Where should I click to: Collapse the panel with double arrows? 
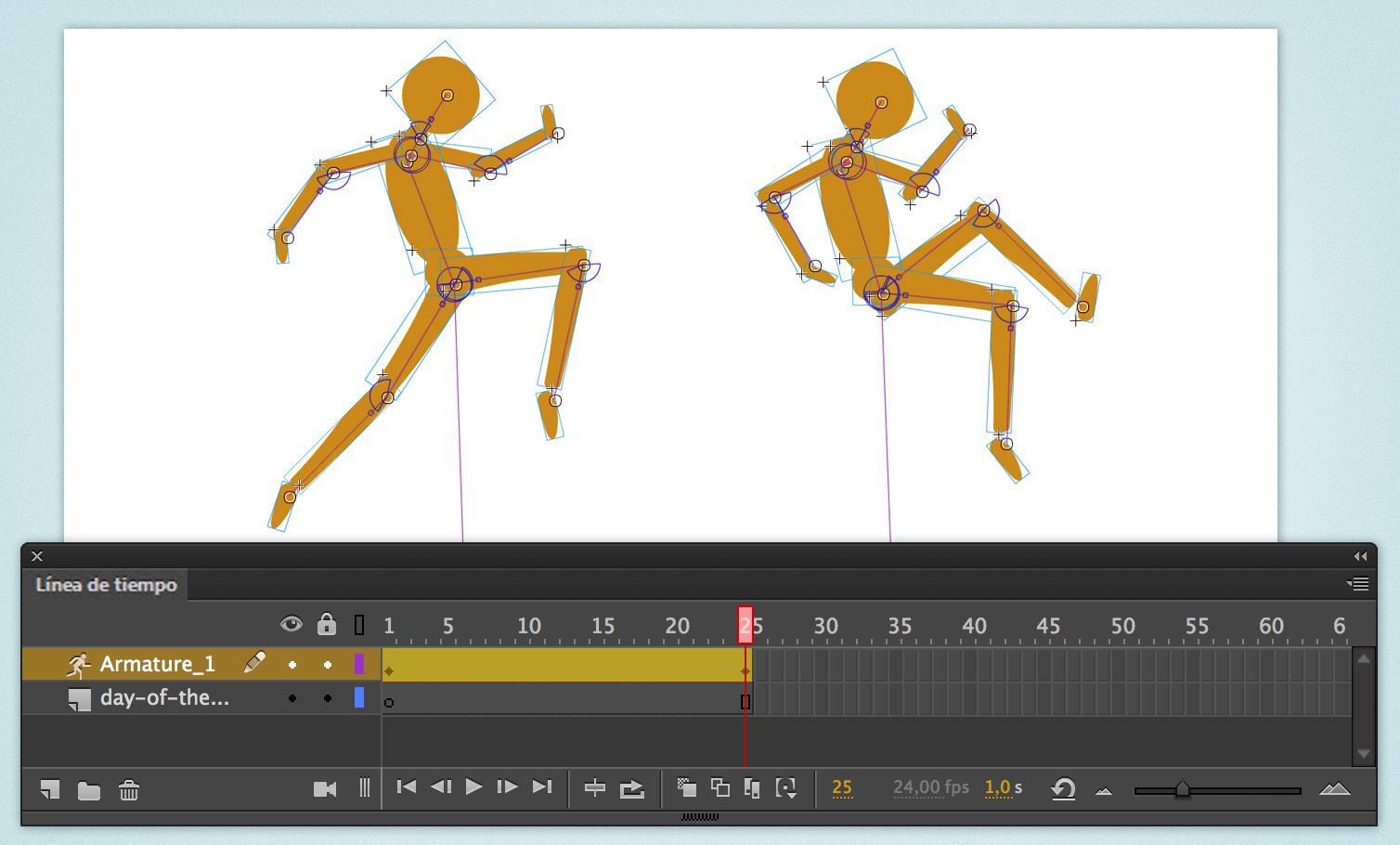(1360, 556)
